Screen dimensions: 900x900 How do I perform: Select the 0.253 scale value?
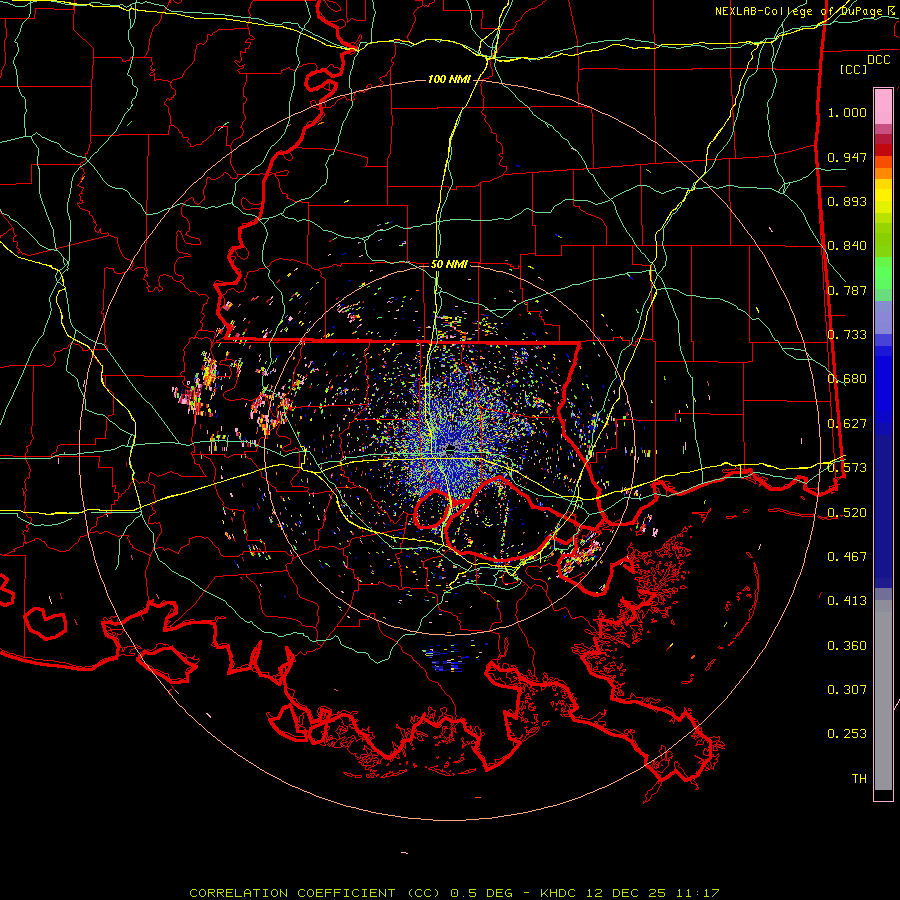847,734
